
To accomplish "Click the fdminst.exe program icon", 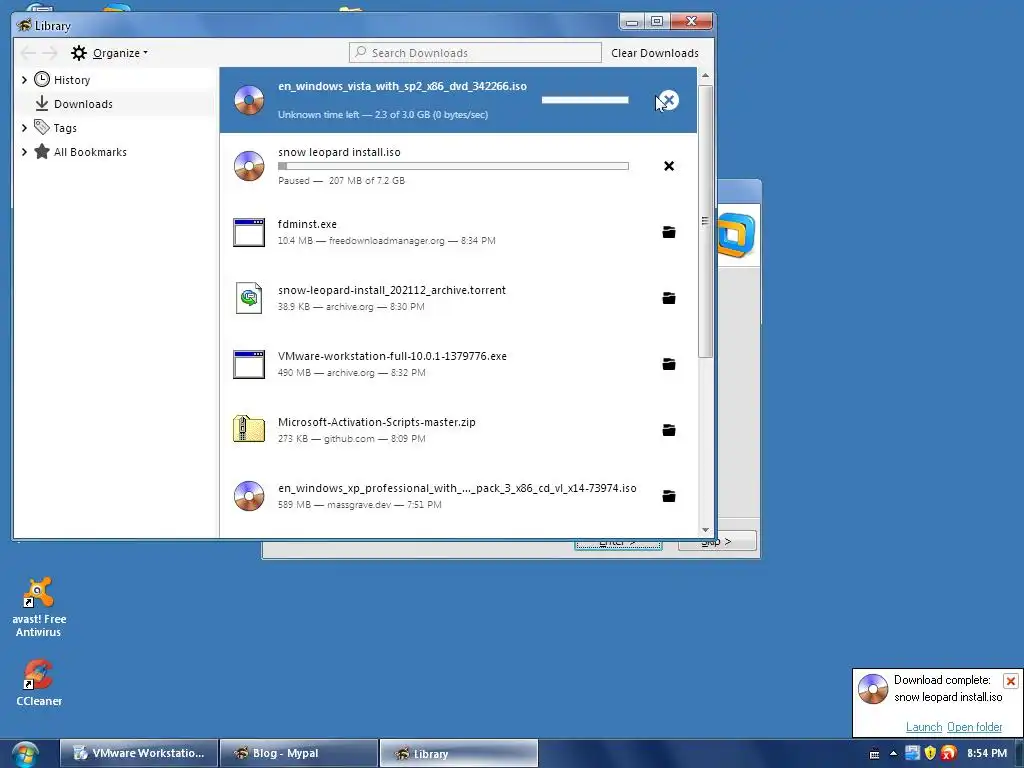I will (x=249, y=232).
